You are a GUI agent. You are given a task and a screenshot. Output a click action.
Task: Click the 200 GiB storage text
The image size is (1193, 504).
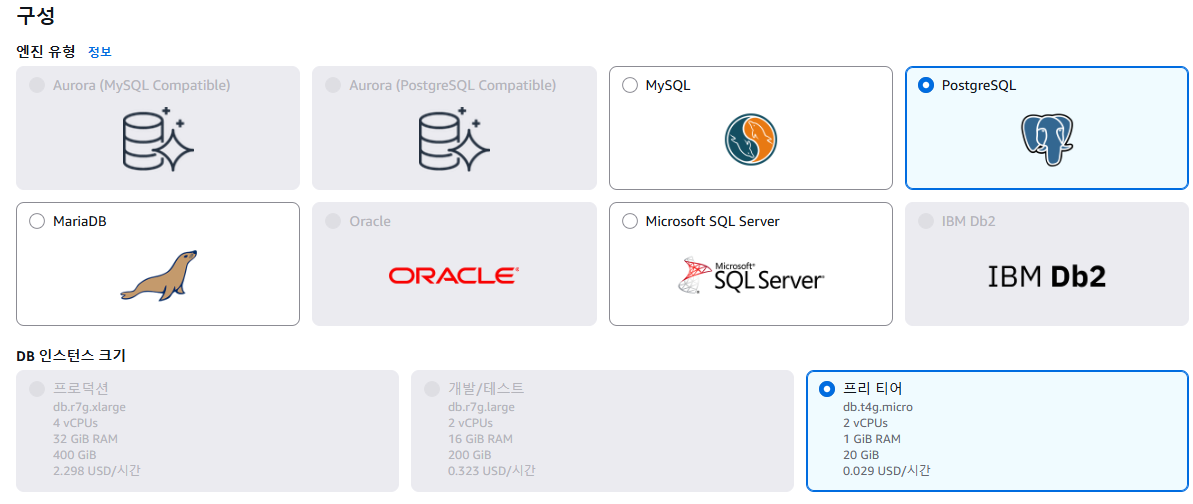pyautogui.click(x=469, y=455)
